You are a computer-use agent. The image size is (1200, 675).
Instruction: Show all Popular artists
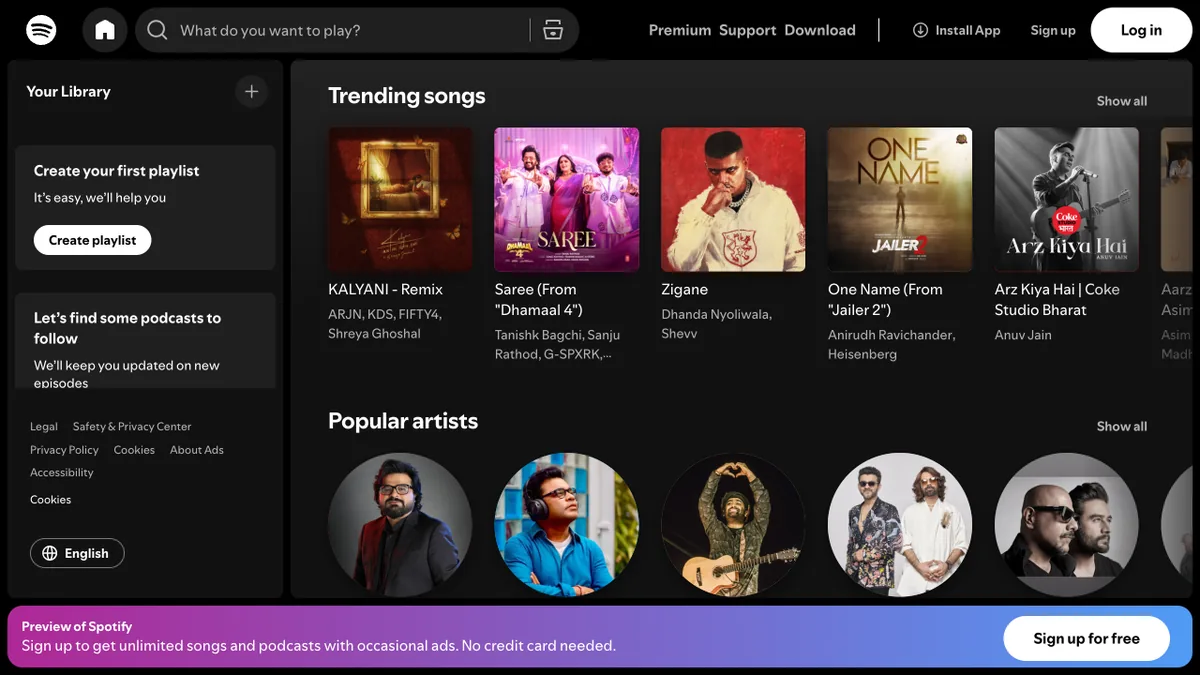pyautogui.click(x=1122, y=426)
